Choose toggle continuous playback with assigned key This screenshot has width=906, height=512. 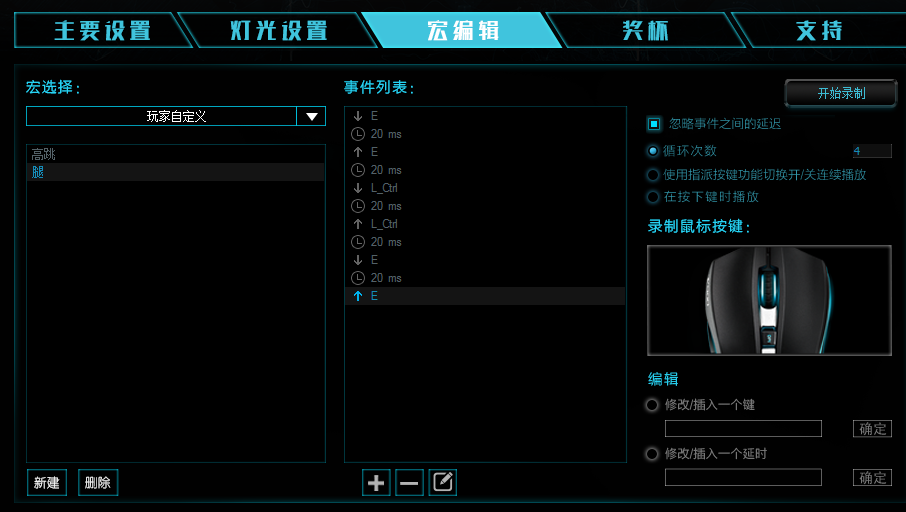[x=653, y=175]
